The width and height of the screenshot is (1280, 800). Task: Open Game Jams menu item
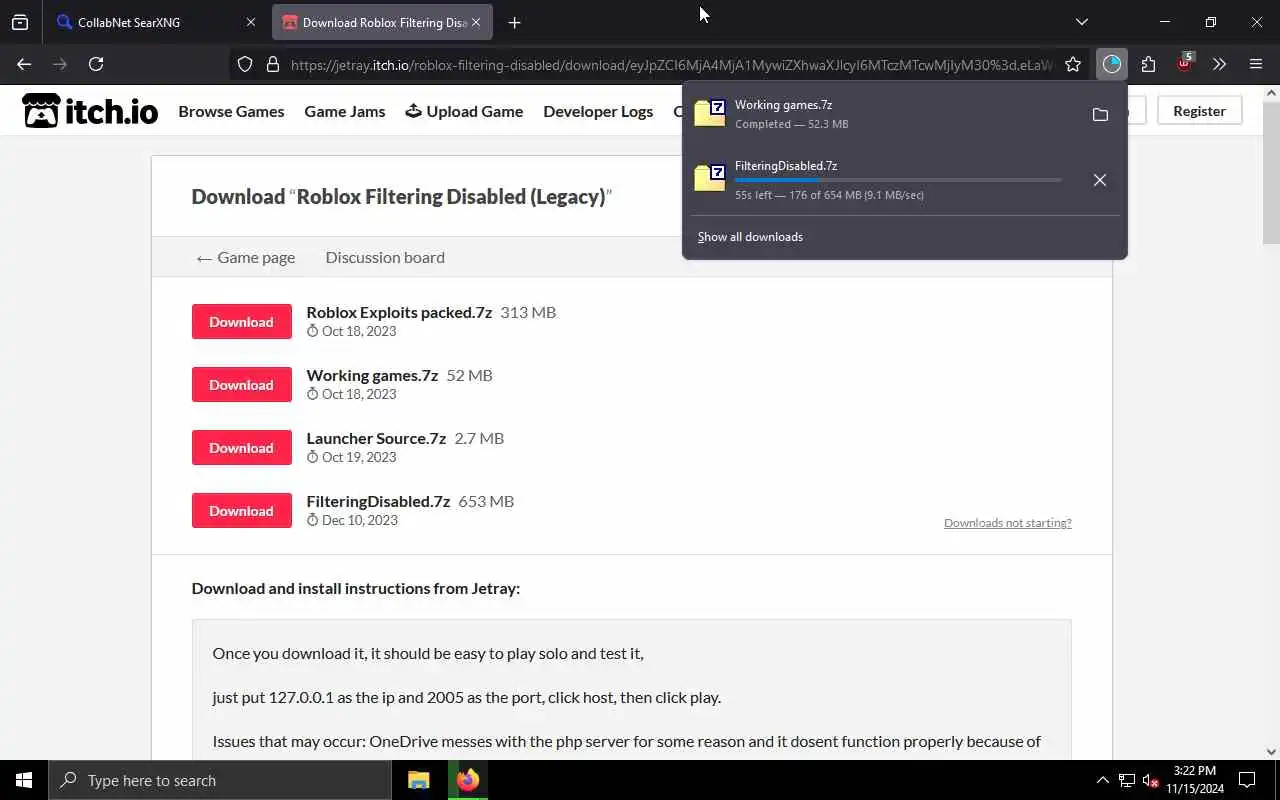click(344, 111)
